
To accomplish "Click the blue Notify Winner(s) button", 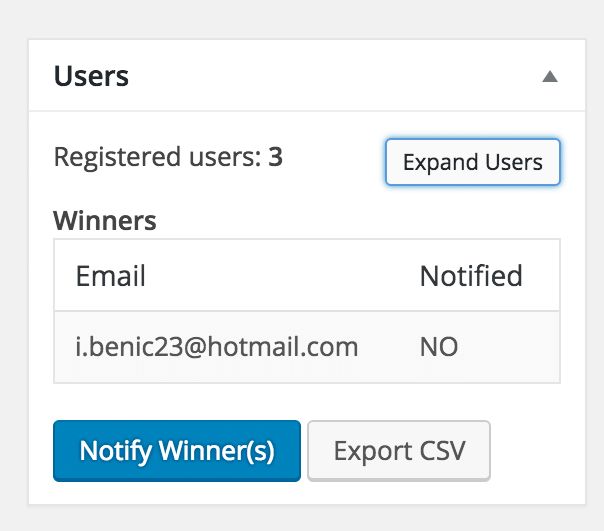I will coord(177,450).
